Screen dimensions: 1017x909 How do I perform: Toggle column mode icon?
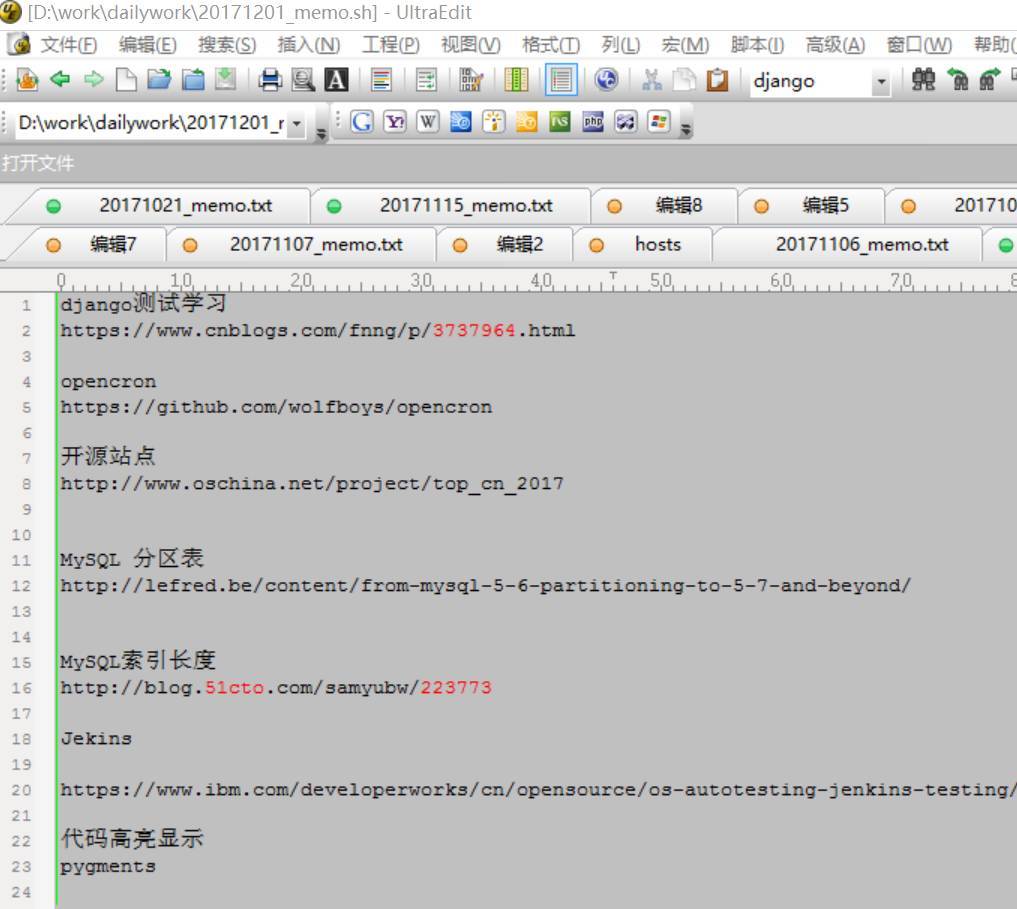(516, 80)
